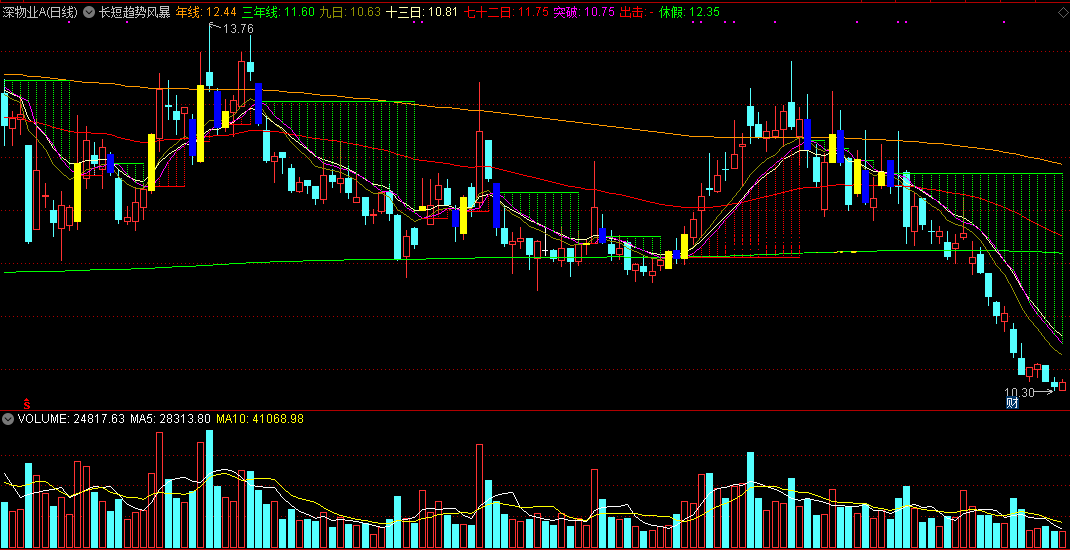Image resolution: width=1070 pixels, height=550 pixels.
Task: Click the VOLUME: 24817.63 value
Action: 71,418
